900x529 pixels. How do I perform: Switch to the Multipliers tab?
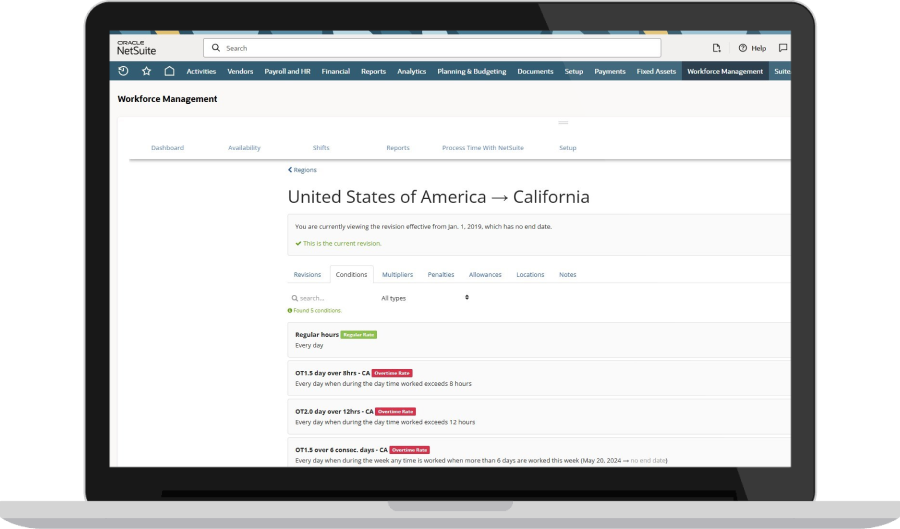(x=397, y=274)
